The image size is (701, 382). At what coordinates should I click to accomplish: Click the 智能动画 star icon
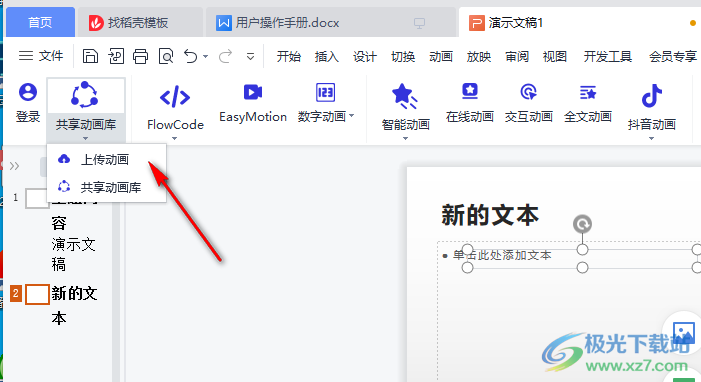404,96
